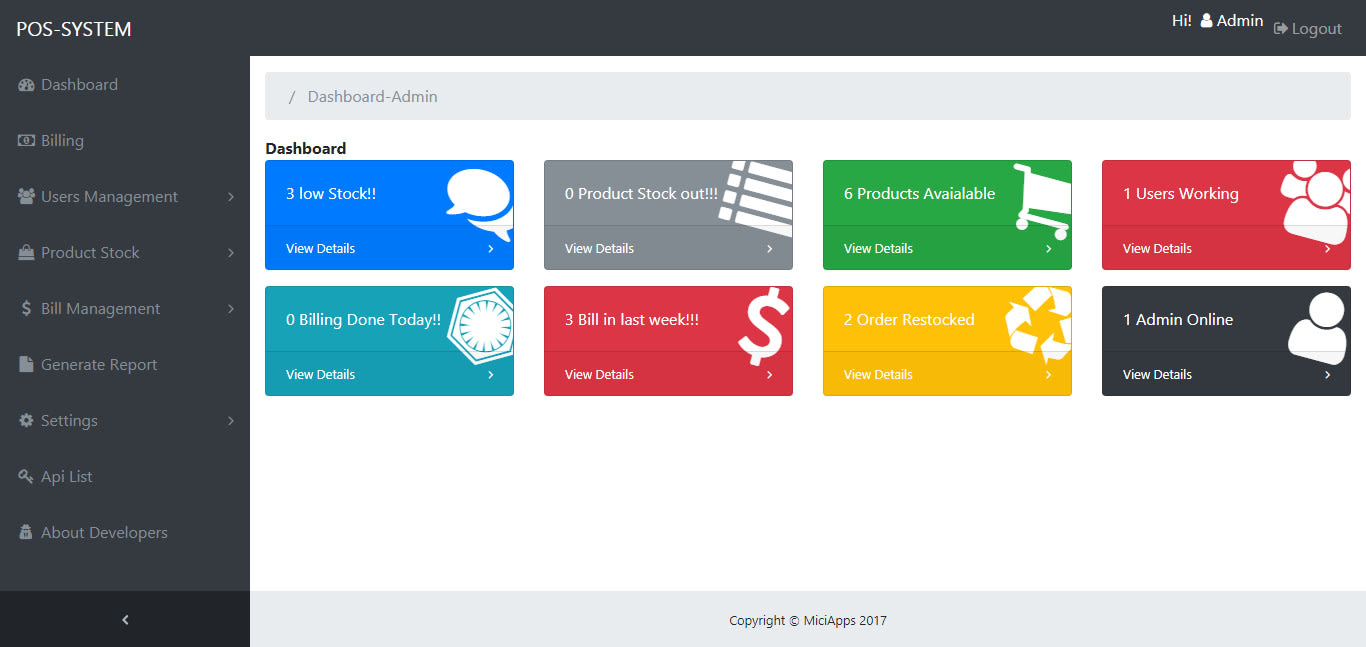Click the user icon next to Admin
The width and height of the screenshot is (1366, 647).
(x=1206, y=20)
